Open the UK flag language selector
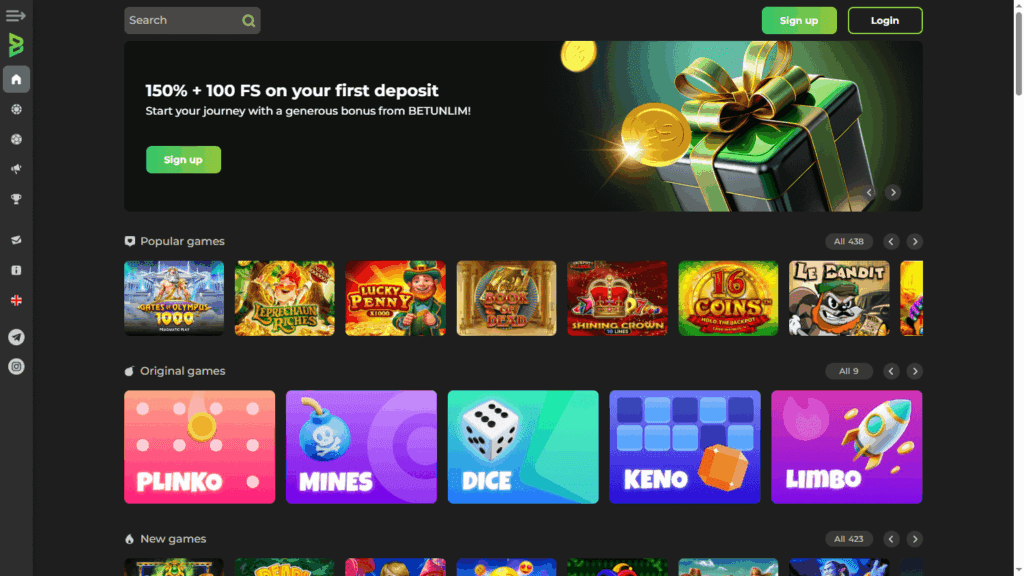Image resolution: width=1024 pixels, height=576 pixels. pyautogui.click(x=16, y=300)
